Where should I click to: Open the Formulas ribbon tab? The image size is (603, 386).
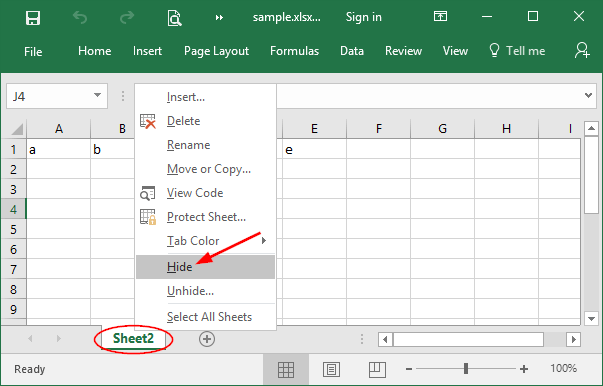tap(295, 51)
